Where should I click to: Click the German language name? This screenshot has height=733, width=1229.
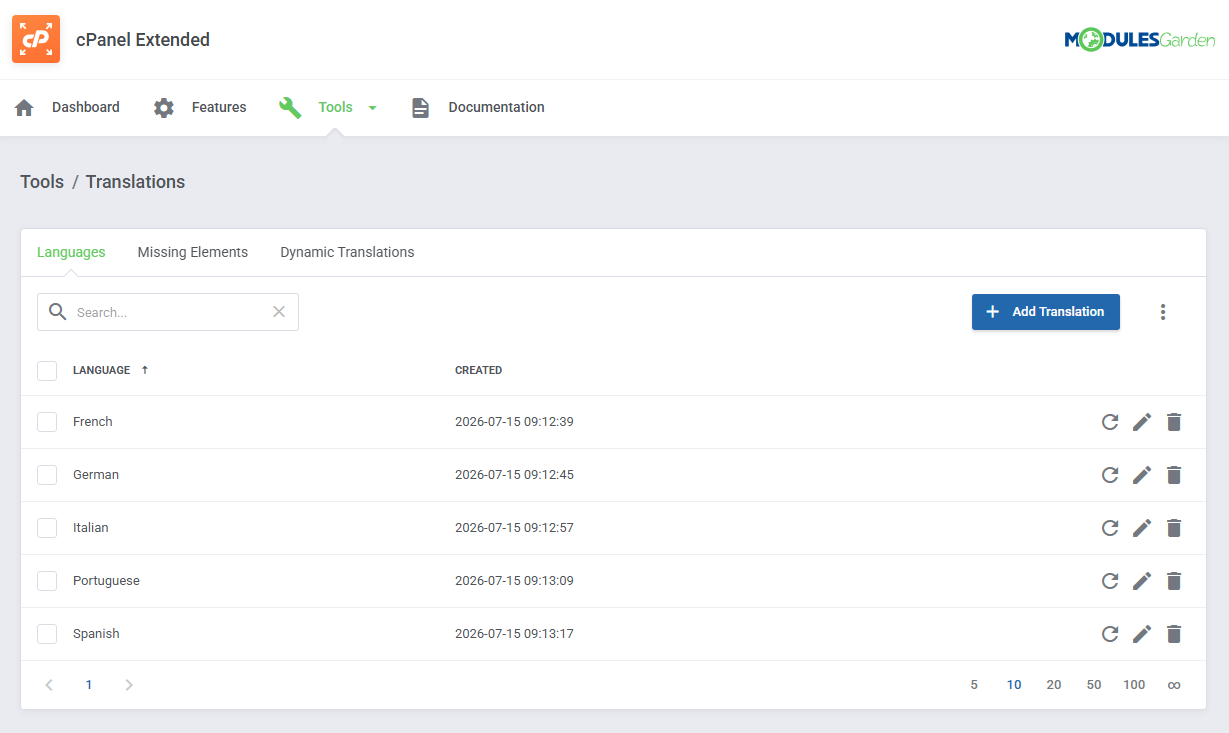click(x=96, y=475)
